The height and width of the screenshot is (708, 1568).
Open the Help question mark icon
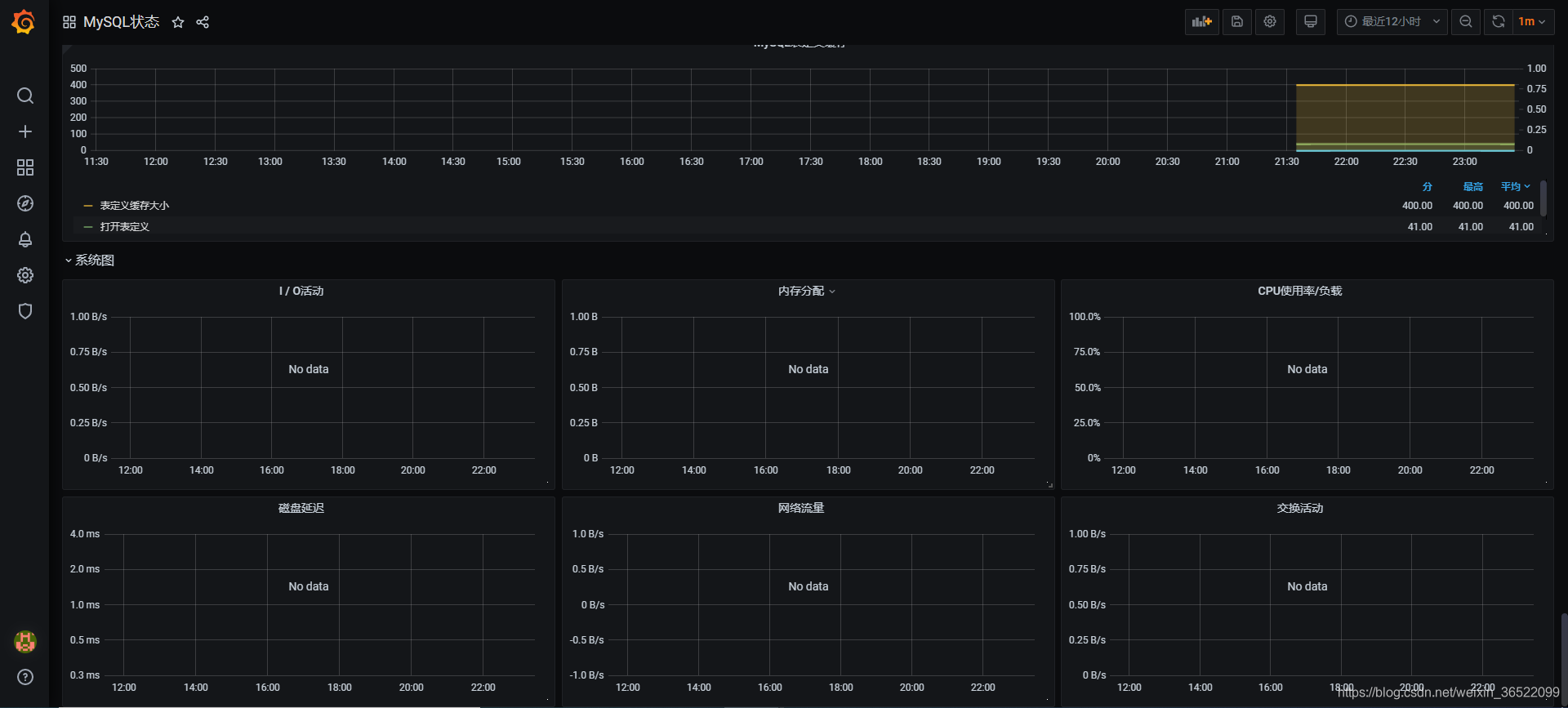pos(25,677)
